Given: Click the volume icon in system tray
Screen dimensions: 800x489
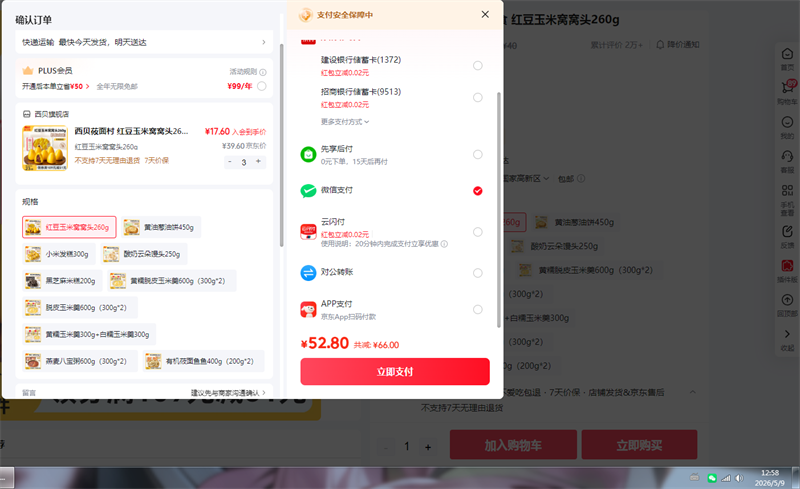Looking at the screenshot, I should click(739, 478).
